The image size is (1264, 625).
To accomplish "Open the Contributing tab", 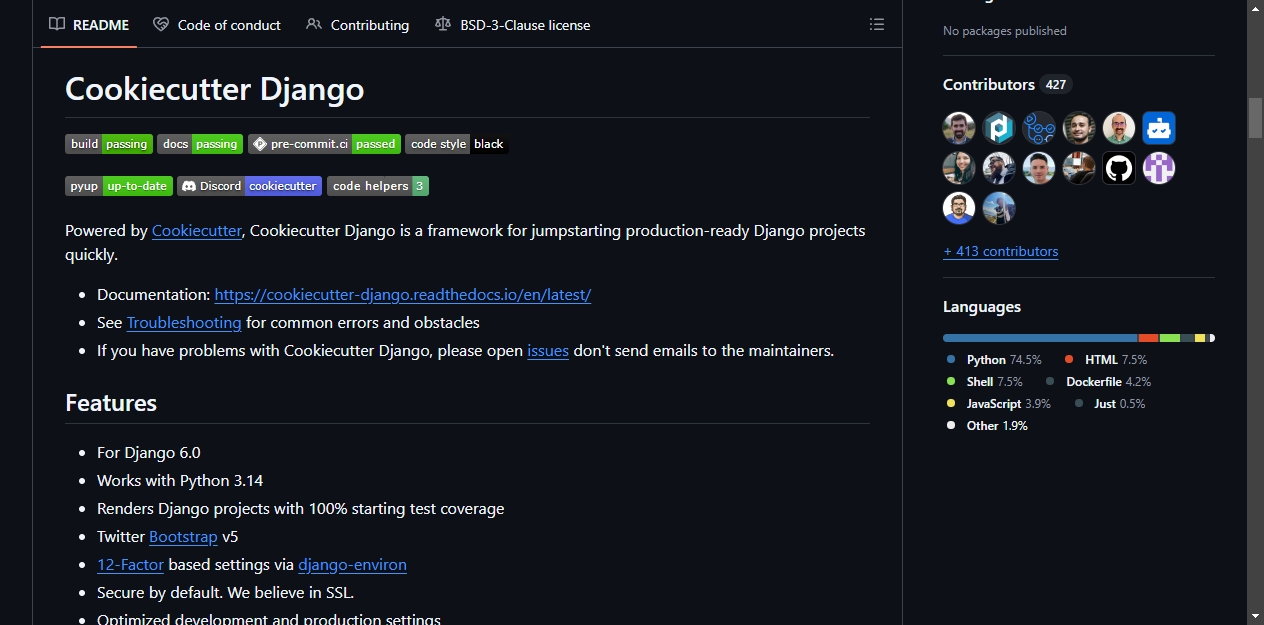I will click(x=358, y=25).
